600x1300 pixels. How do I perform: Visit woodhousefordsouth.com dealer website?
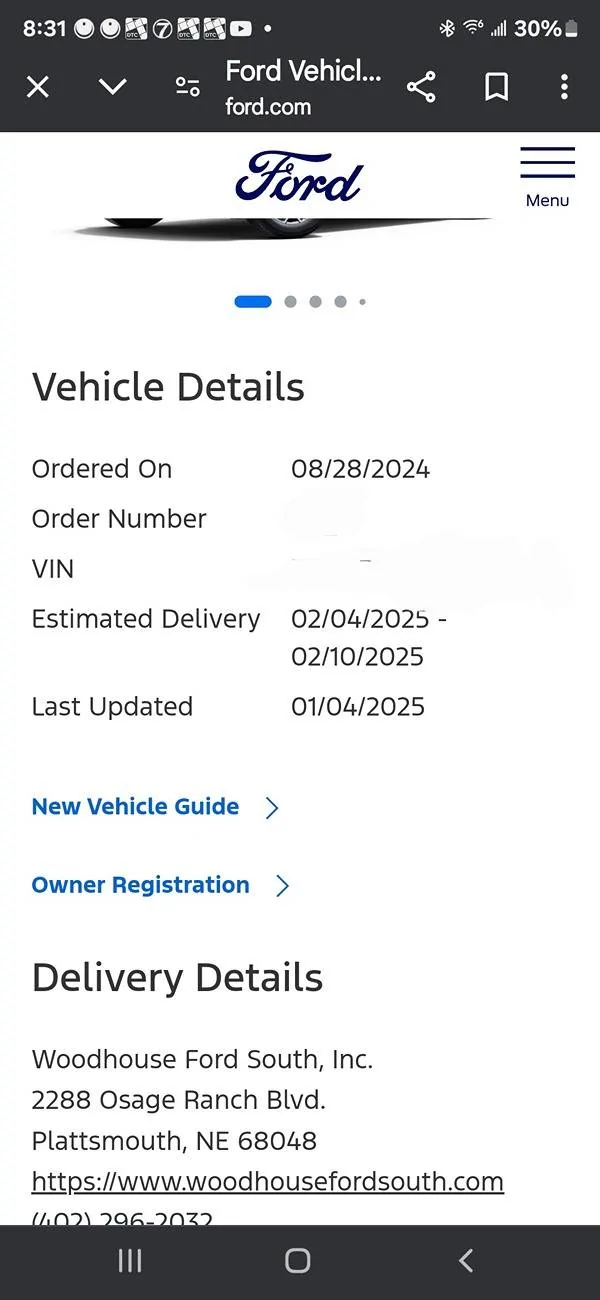(x=268, y=1182)
